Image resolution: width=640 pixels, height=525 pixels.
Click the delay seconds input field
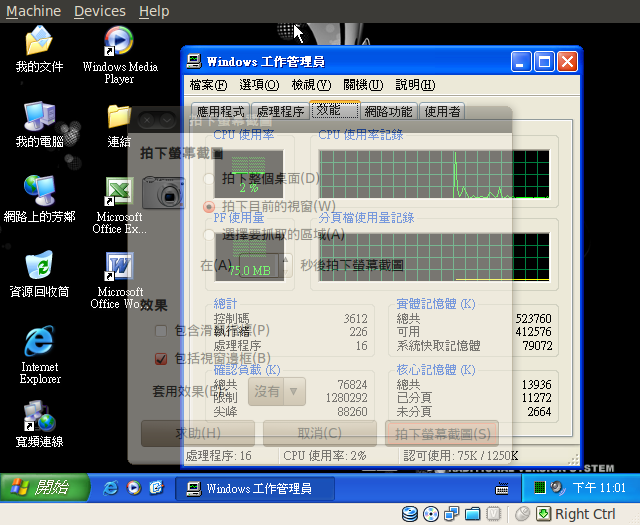click(x=259, y=265)
